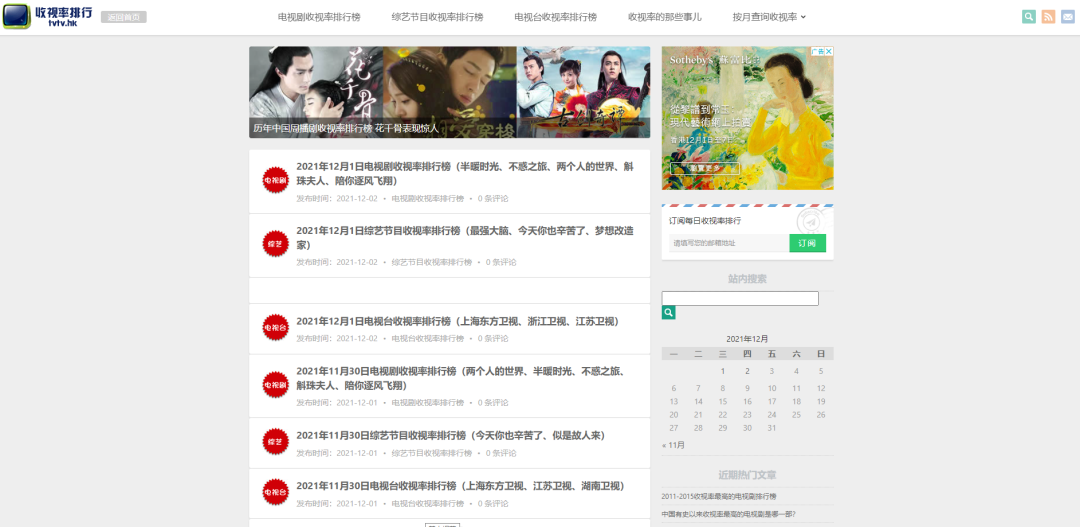This screenshot has height=527, width=1080.
Task: Click the email envelope icon in header
Action: 1067,17
